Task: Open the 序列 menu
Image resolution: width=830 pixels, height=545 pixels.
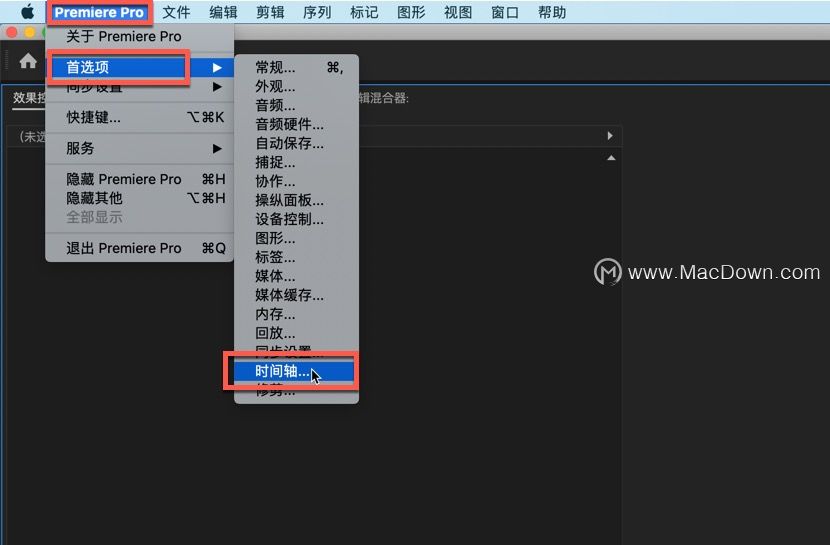Action: 317,12
